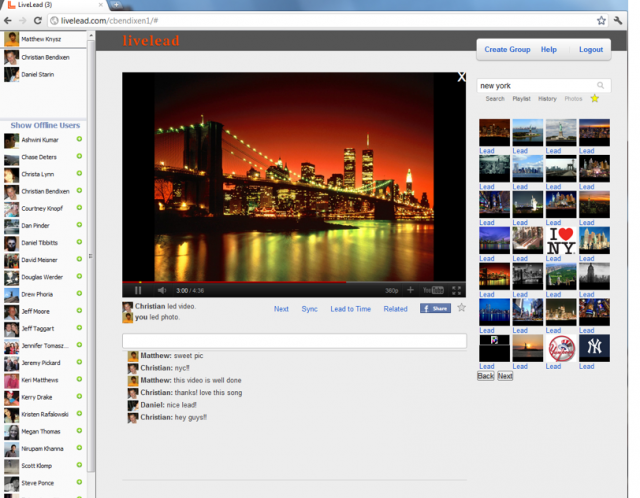The image size is (640, 498).
Task: Pause the playing video
Action: [138, 290]
